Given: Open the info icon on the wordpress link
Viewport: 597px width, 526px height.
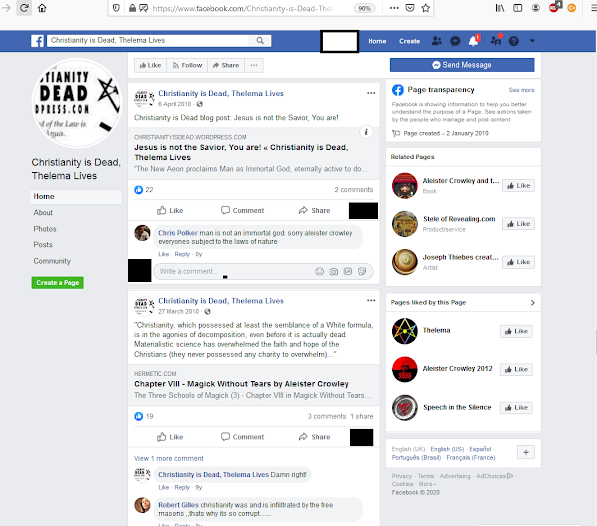Looking at the screenshot, I should pyautogui.click(x=366, y=132).
